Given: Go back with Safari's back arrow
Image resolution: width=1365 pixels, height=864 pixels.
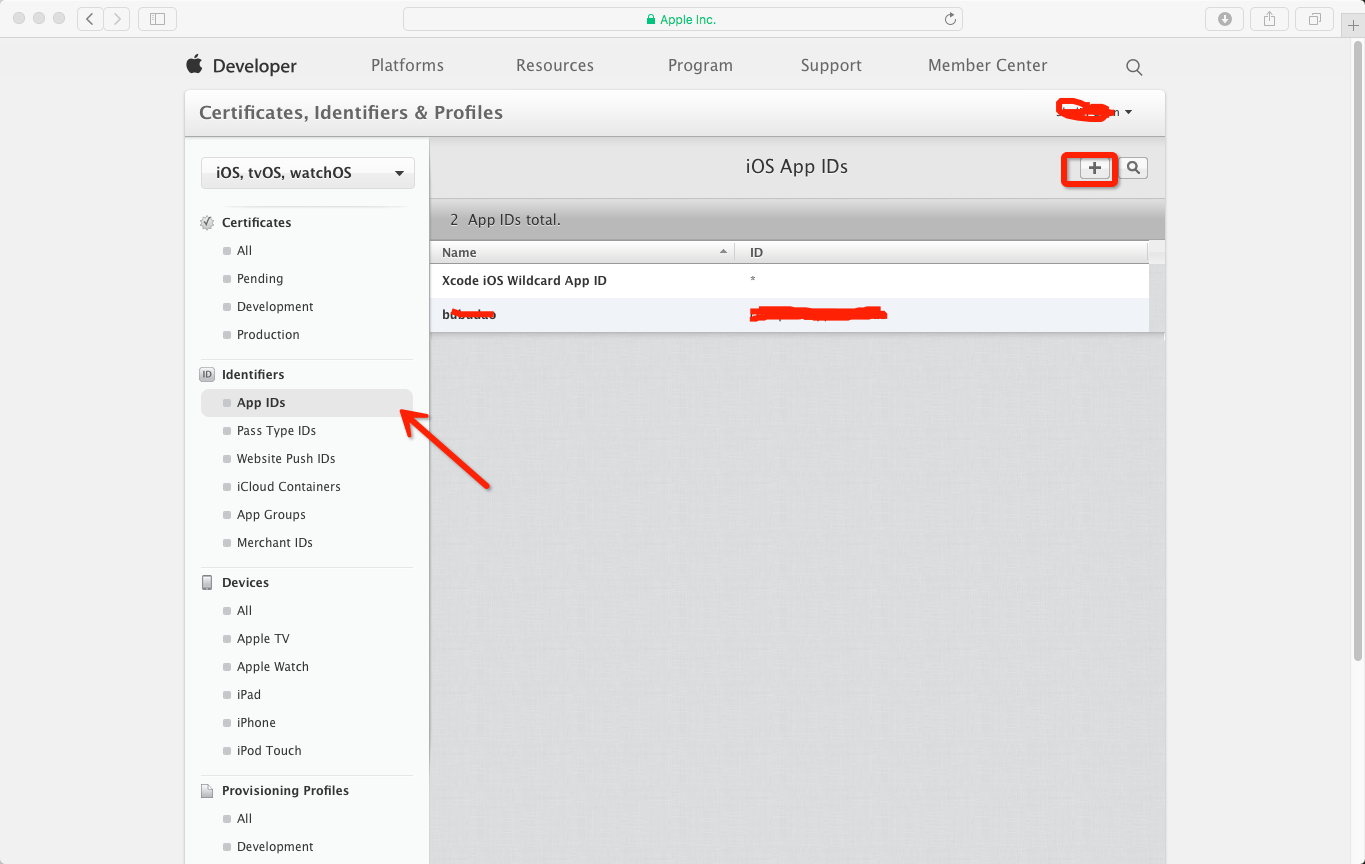Looking at the screenshot, I should click(90, 19).
